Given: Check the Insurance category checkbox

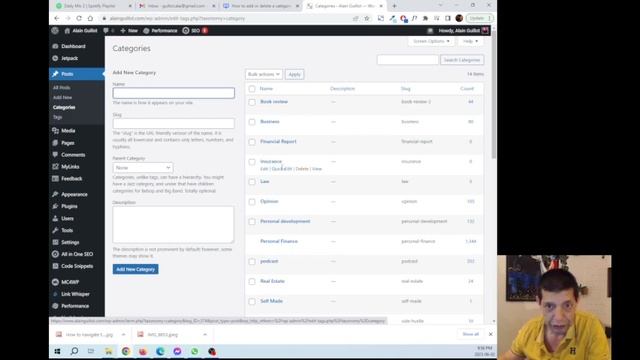Looking at the screenshot, I should [252, 162].
